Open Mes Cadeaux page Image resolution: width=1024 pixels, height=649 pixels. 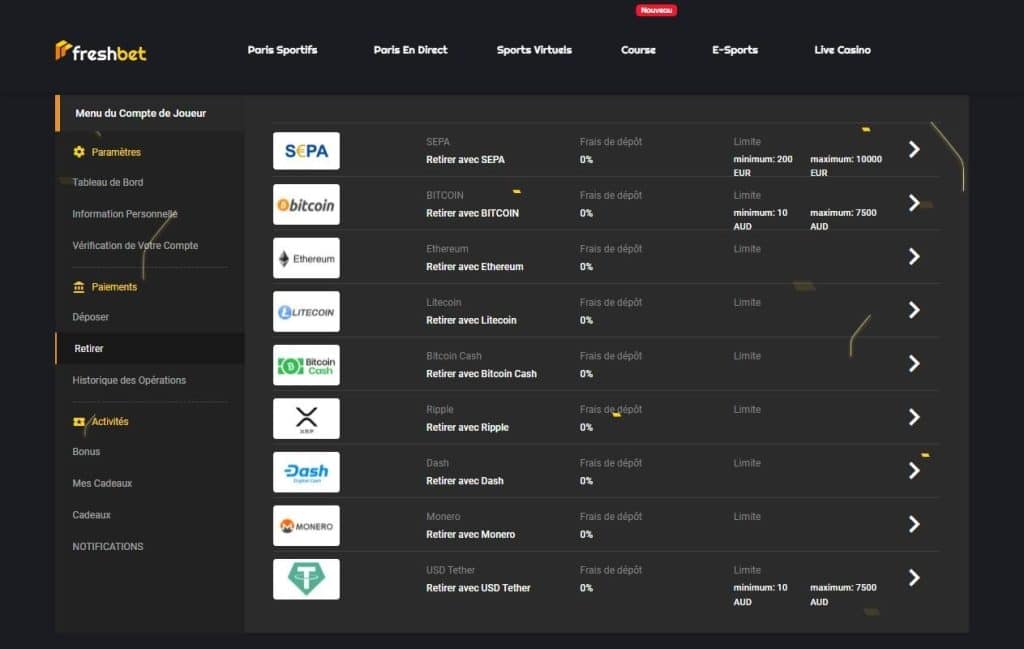pos(103,483)
